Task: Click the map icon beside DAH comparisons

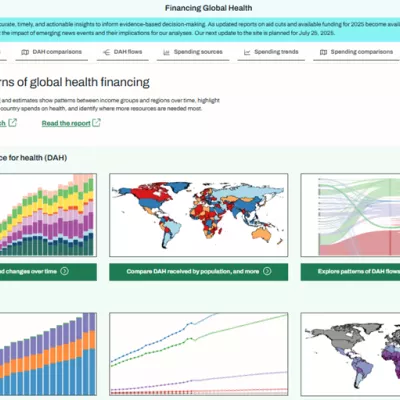Action: click(25, 52)
